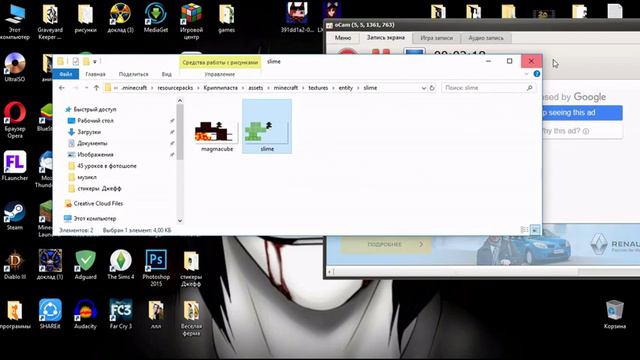
Task: Launch Audacity desktop icon
Action: [x=85, y=314]
